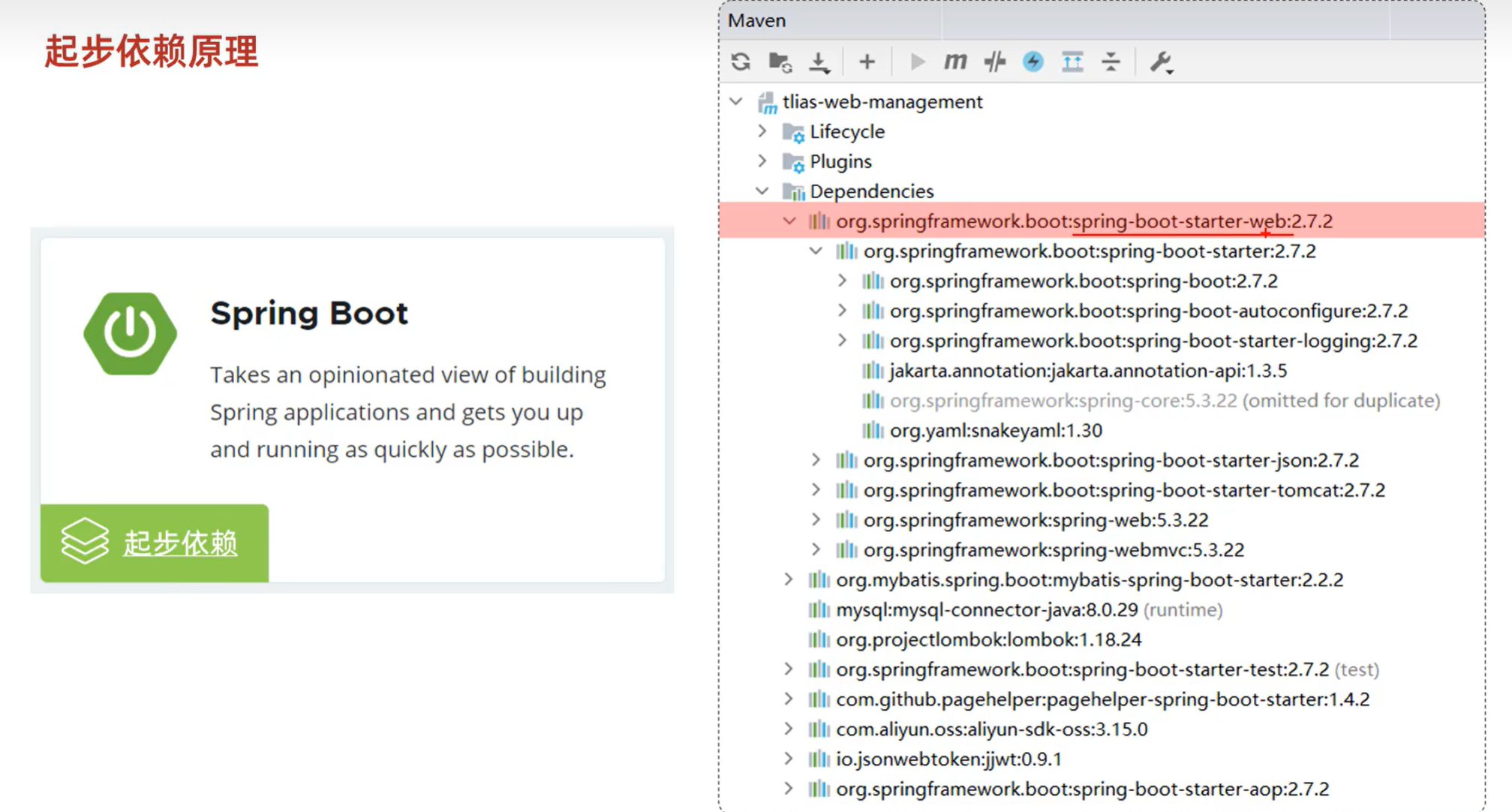Image resolution: width=1512 pixels, height=812 pixels.
Task: Expand spring-webmvc:5.3.22 dependency
Action: point(816,550)
